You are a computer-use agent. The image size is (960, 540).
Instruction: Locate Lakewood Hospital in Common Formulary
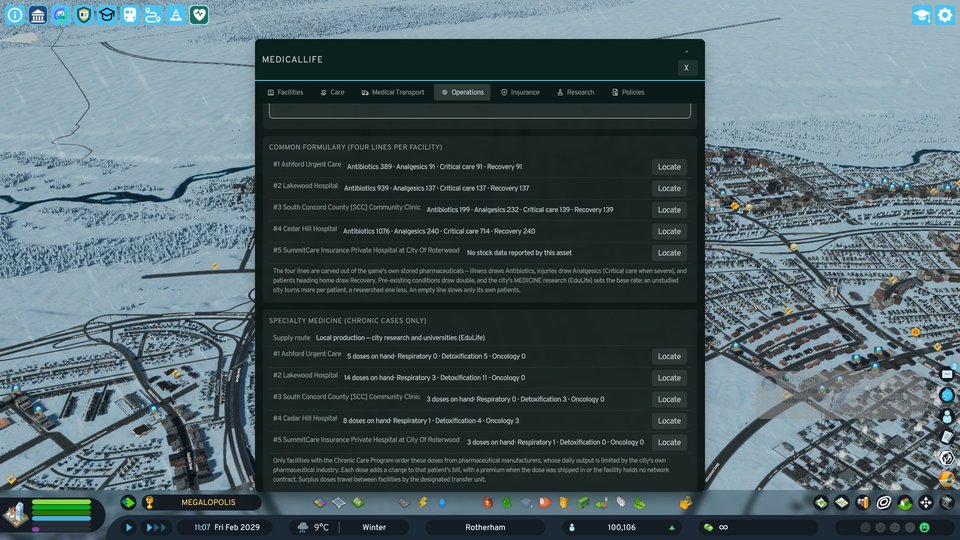(669, 188)
